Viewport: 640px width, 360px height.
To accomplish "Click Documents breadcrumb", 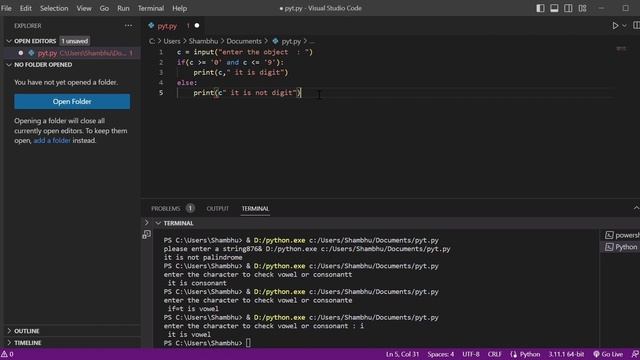I will coord(244,41).
